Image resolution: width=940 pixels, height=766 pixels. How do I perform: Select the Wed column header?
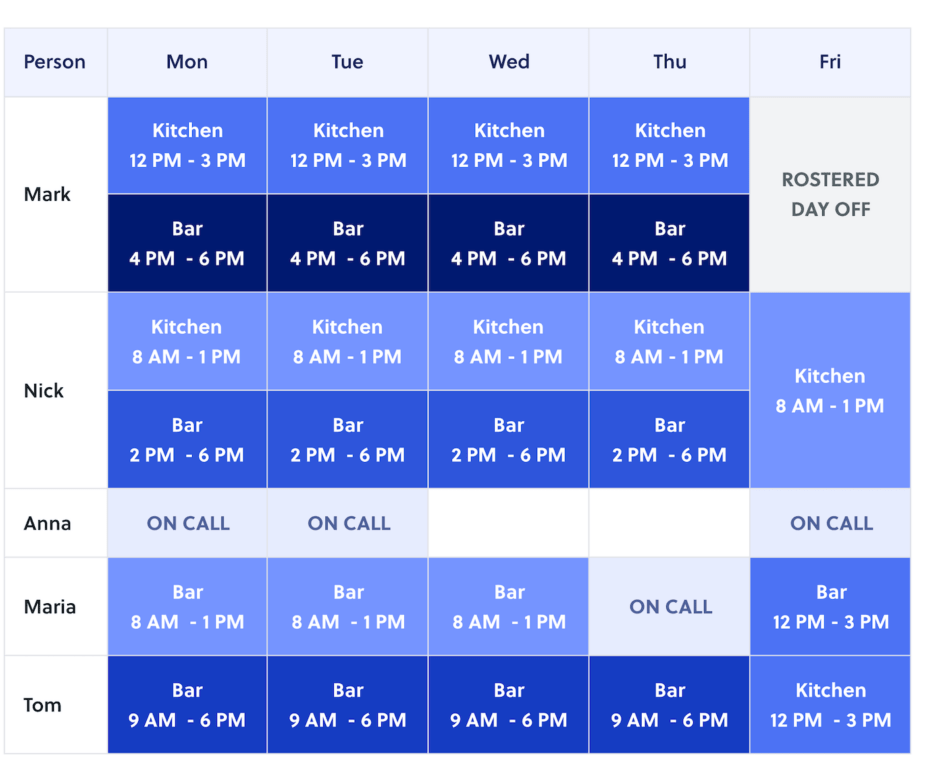coord(509,62)
